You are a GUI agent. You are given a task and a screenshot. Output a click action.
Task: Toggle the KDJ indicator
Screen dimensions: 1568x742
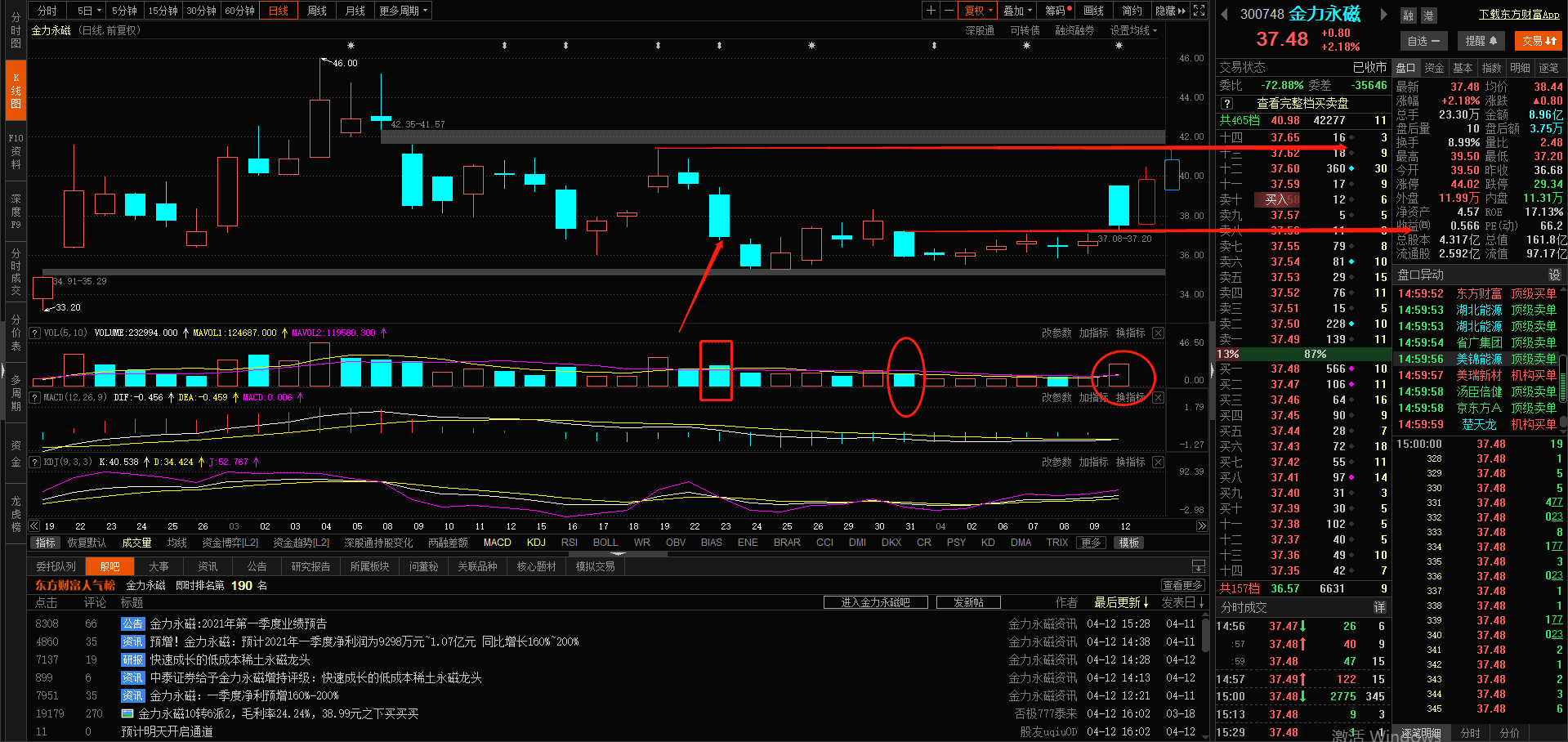536,543
